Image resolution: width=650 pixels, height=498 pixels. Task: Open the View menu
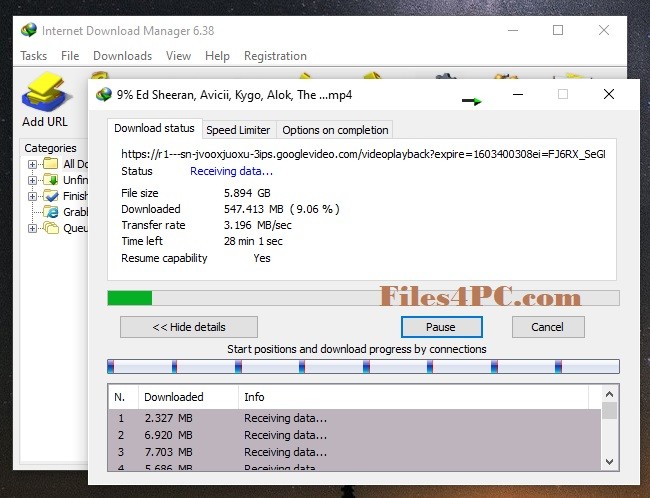[178, 56]
